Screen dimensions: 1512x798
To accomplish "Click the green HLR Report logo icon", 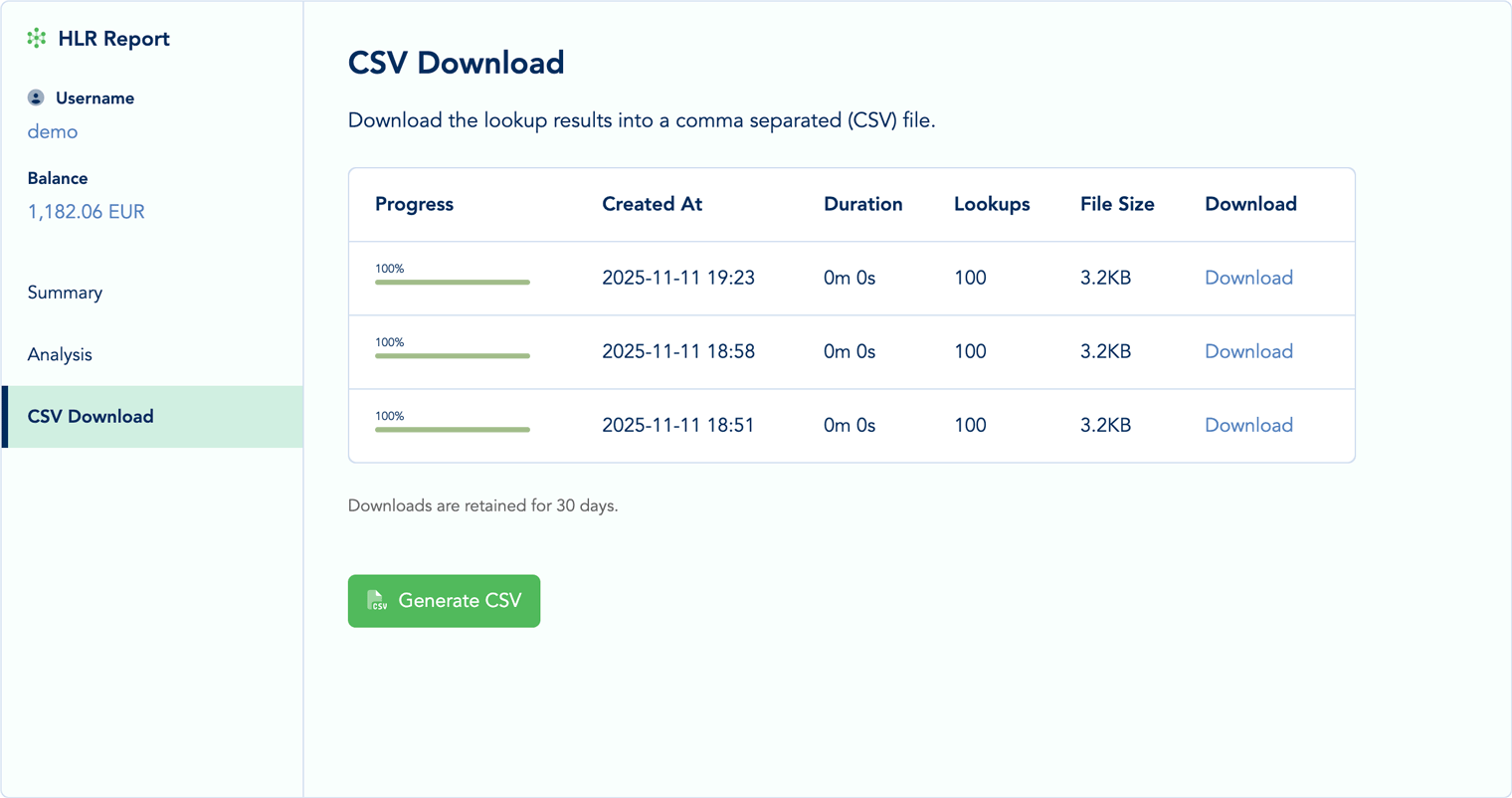I will click(37, 38).
